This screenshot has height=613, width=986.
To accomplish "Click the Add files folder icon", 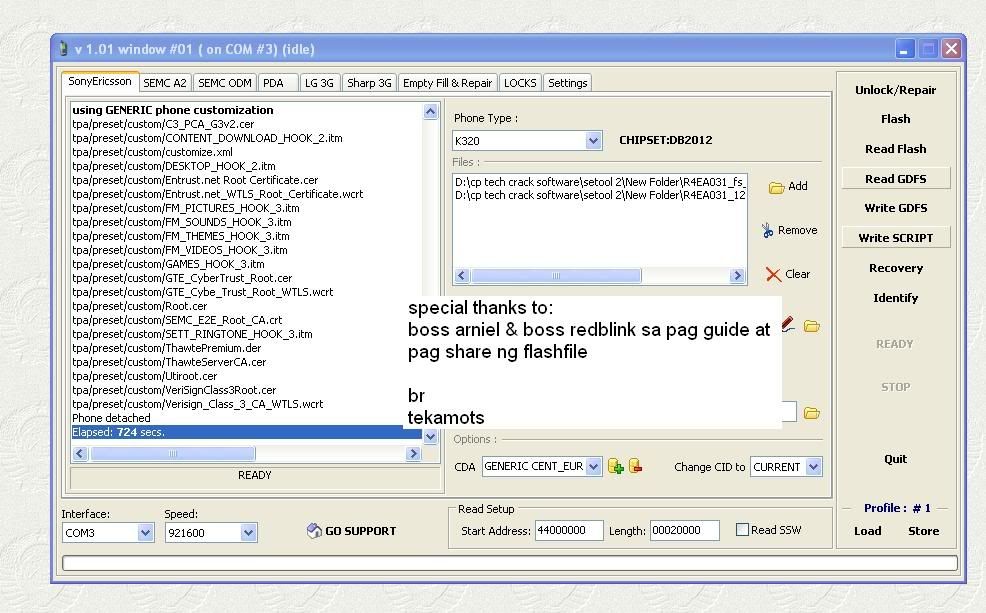I will click(777, 187).
